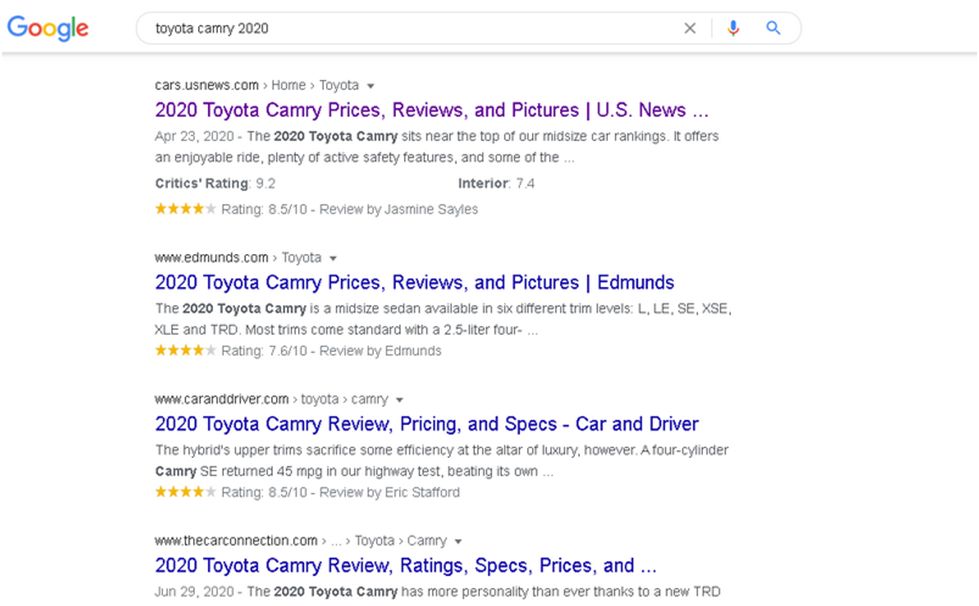Submit search with magnifying glass icon

pos(773,28)
